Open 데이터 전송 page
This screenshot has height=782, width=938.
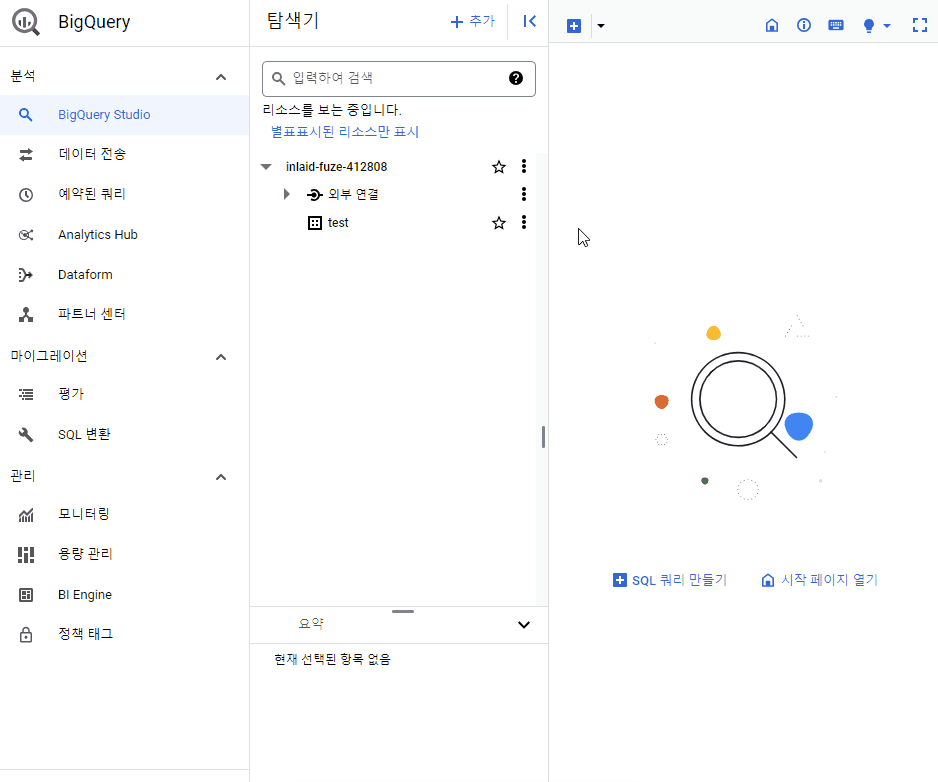pos(124,154)
